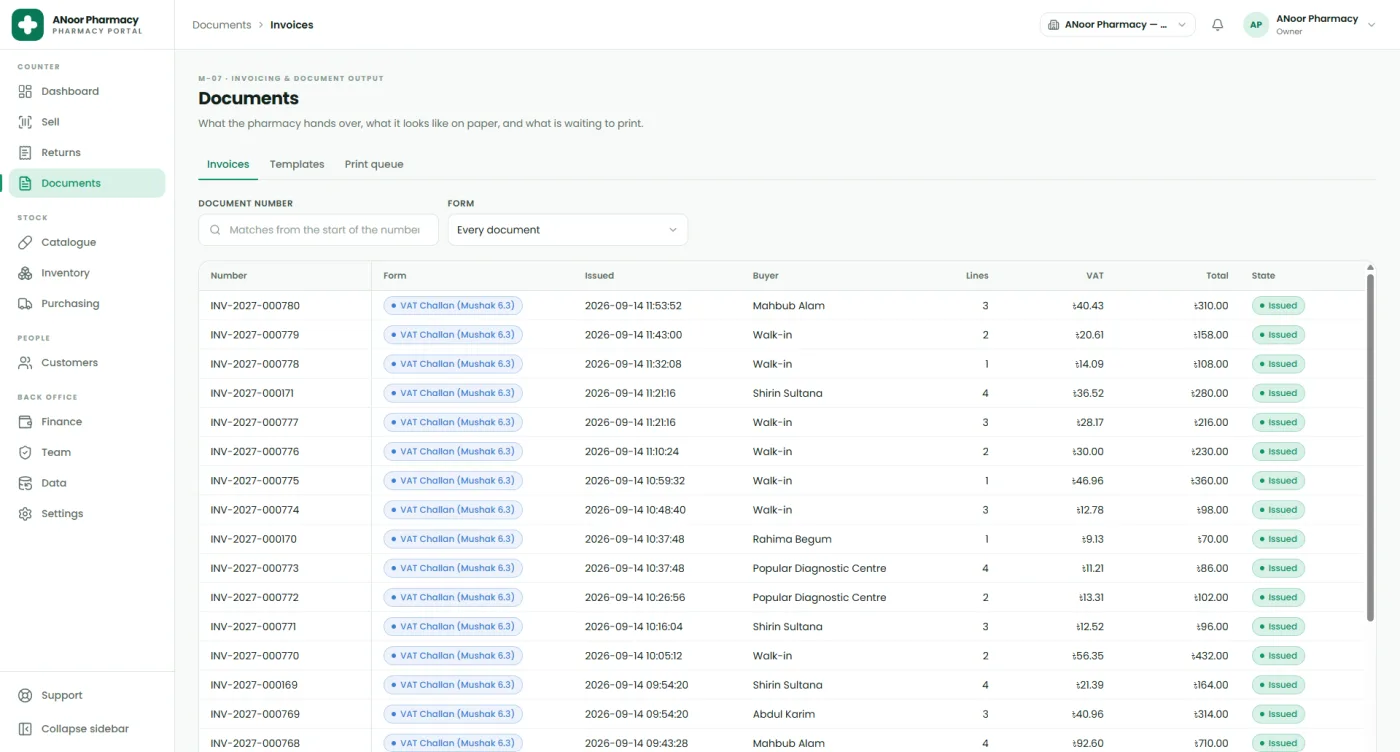Image resolution: width=1400 pixels, height=752 pixels.
Task: Switch to the Templates tab
Action: [x=297, y=164]
